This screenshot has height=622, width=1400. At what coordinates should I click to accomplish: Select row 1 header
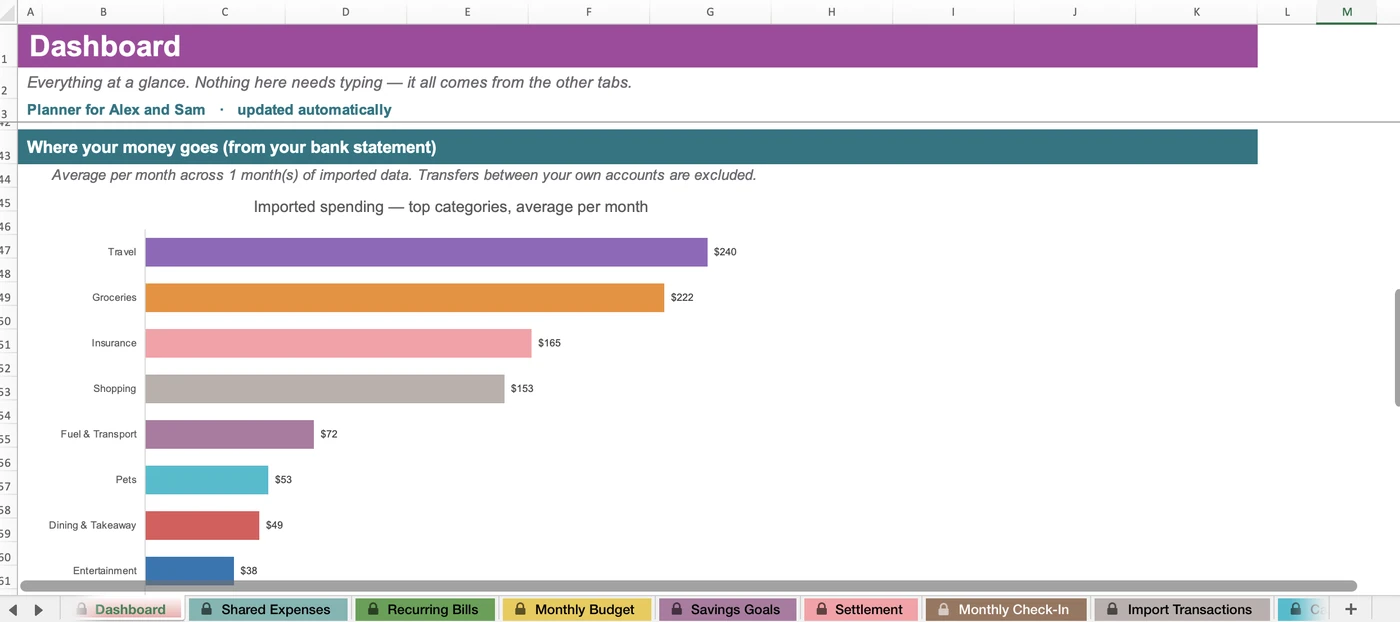pos(8,47)
